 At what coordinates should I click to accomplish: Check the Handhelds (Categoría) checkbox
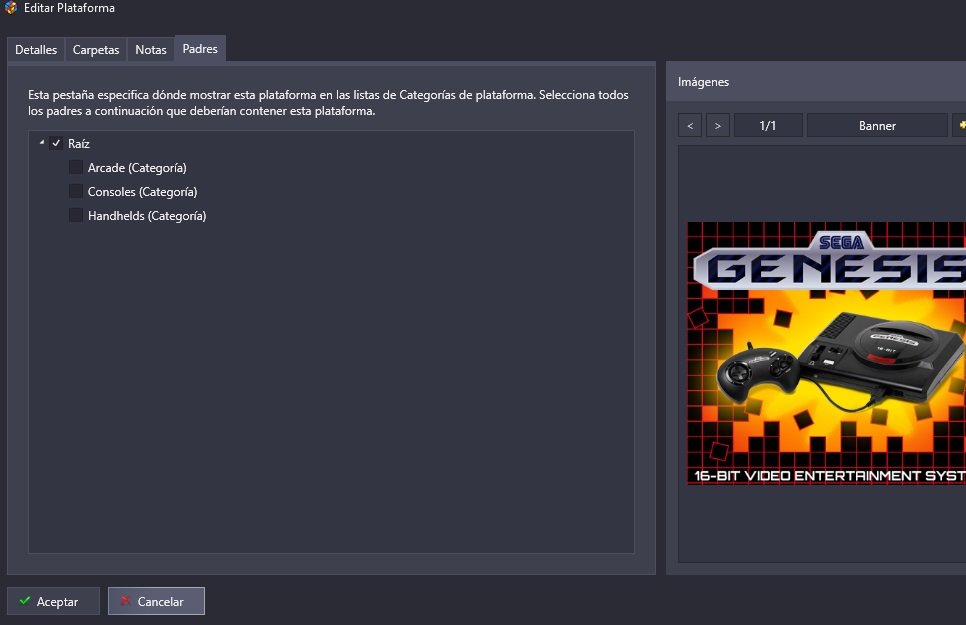(76, 215)
